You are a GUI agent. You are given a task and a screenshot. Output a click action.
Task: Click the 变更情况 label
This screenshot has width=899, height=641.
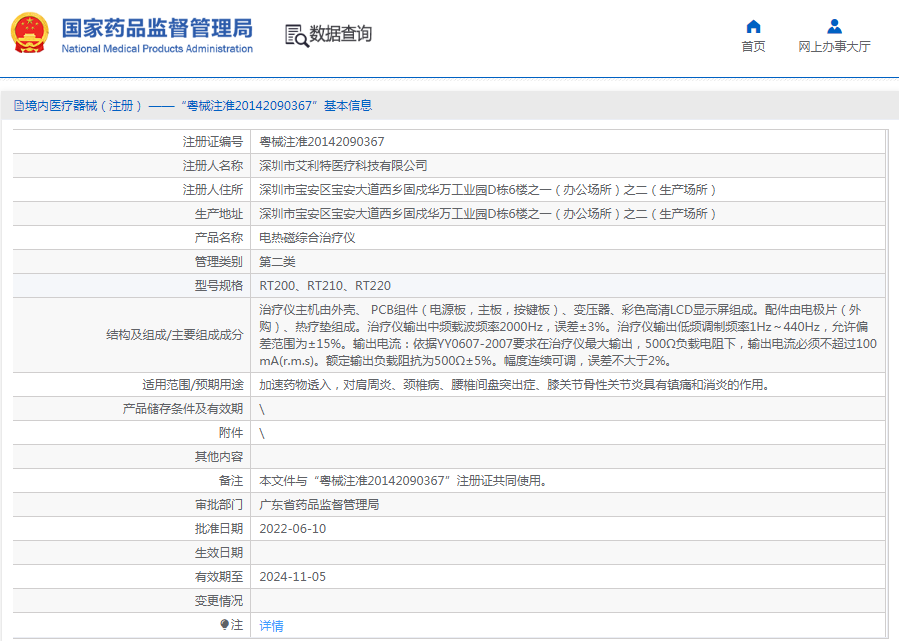click(219, 601)
